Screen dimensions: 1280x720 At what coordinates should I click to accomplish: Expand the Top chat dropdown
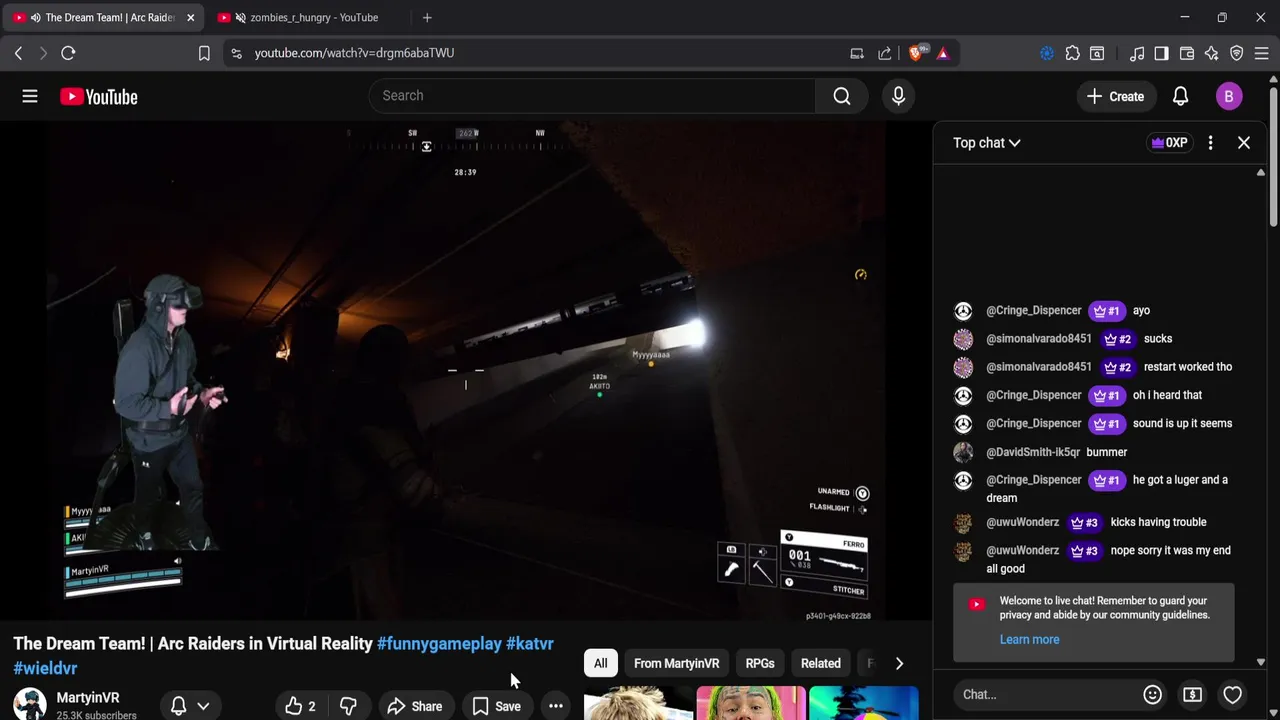coord(987,143)
